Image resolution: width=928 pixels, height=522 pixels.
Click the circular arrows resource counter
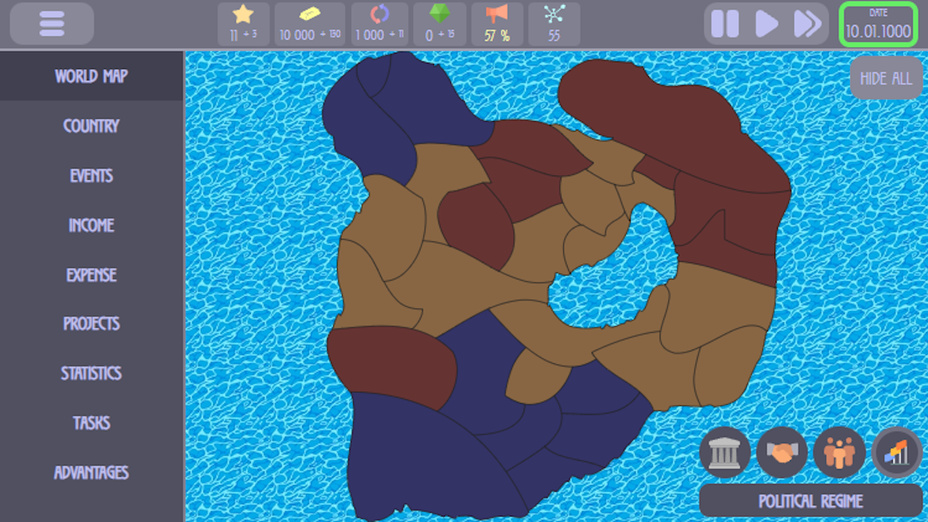380,24
